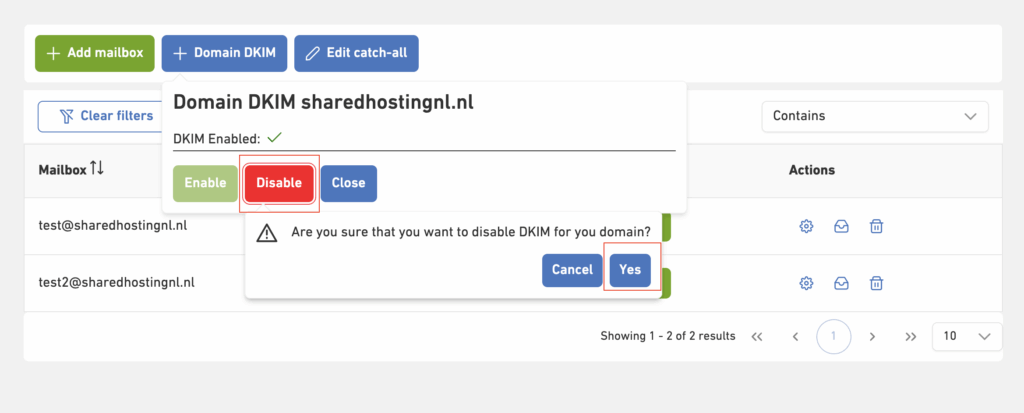Open inbox icon for test2@sharedhostingnl.nl
Viewport: 1024px width, 413px height.
coord(841,283)
